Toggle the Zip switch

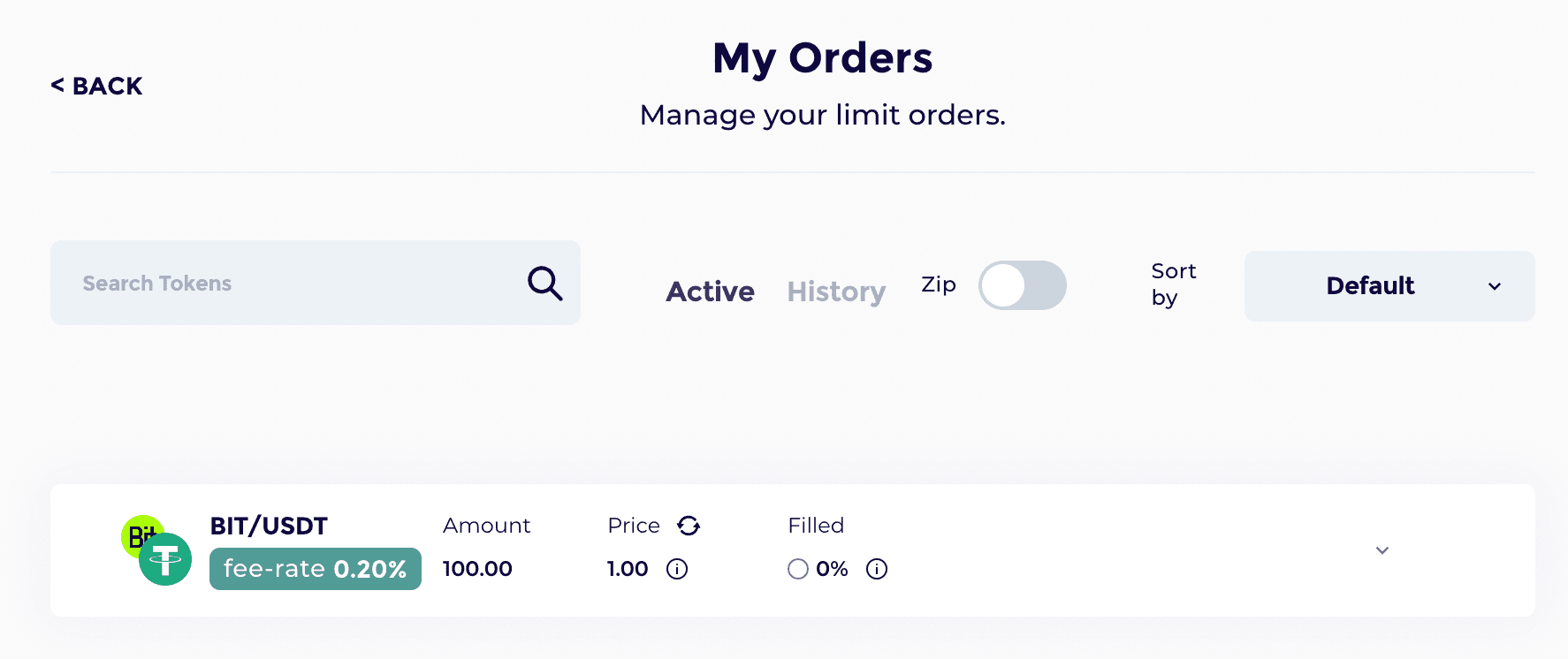[x=1022, y=285]
